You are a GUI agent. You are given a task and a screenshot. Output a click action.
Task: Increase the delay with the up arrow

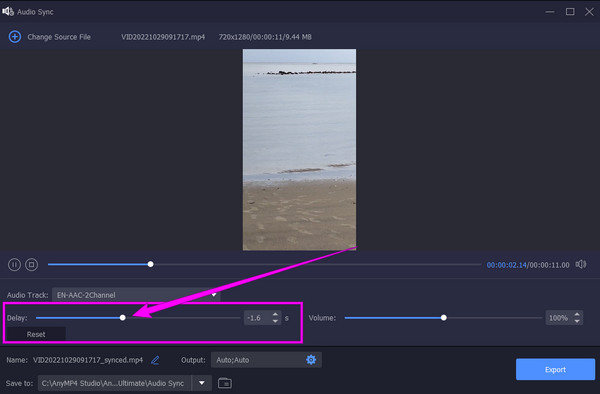click(x=275, y=314)
